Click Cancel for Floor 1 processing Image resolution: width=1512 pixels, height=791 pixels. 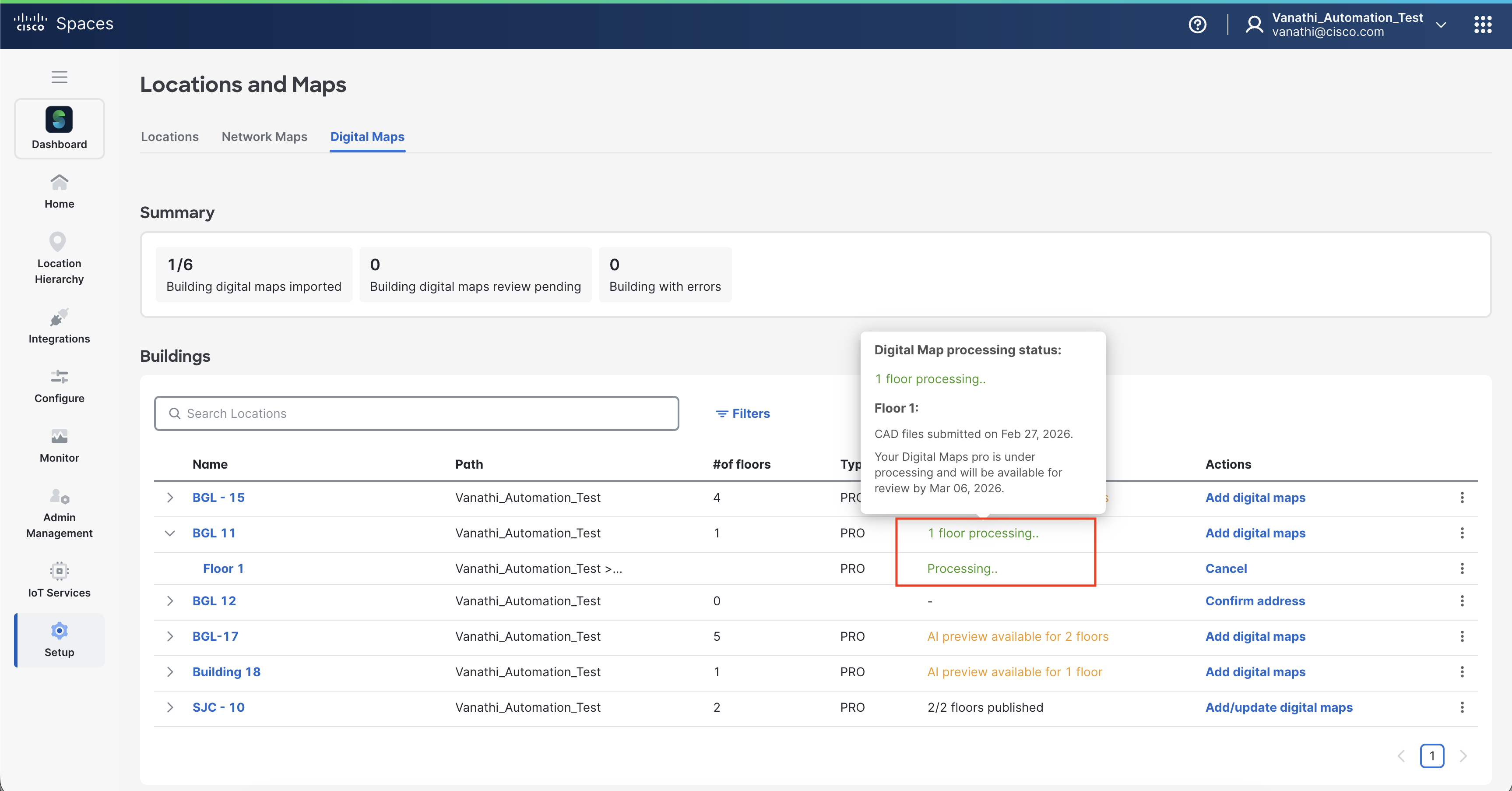[1226, 569]
